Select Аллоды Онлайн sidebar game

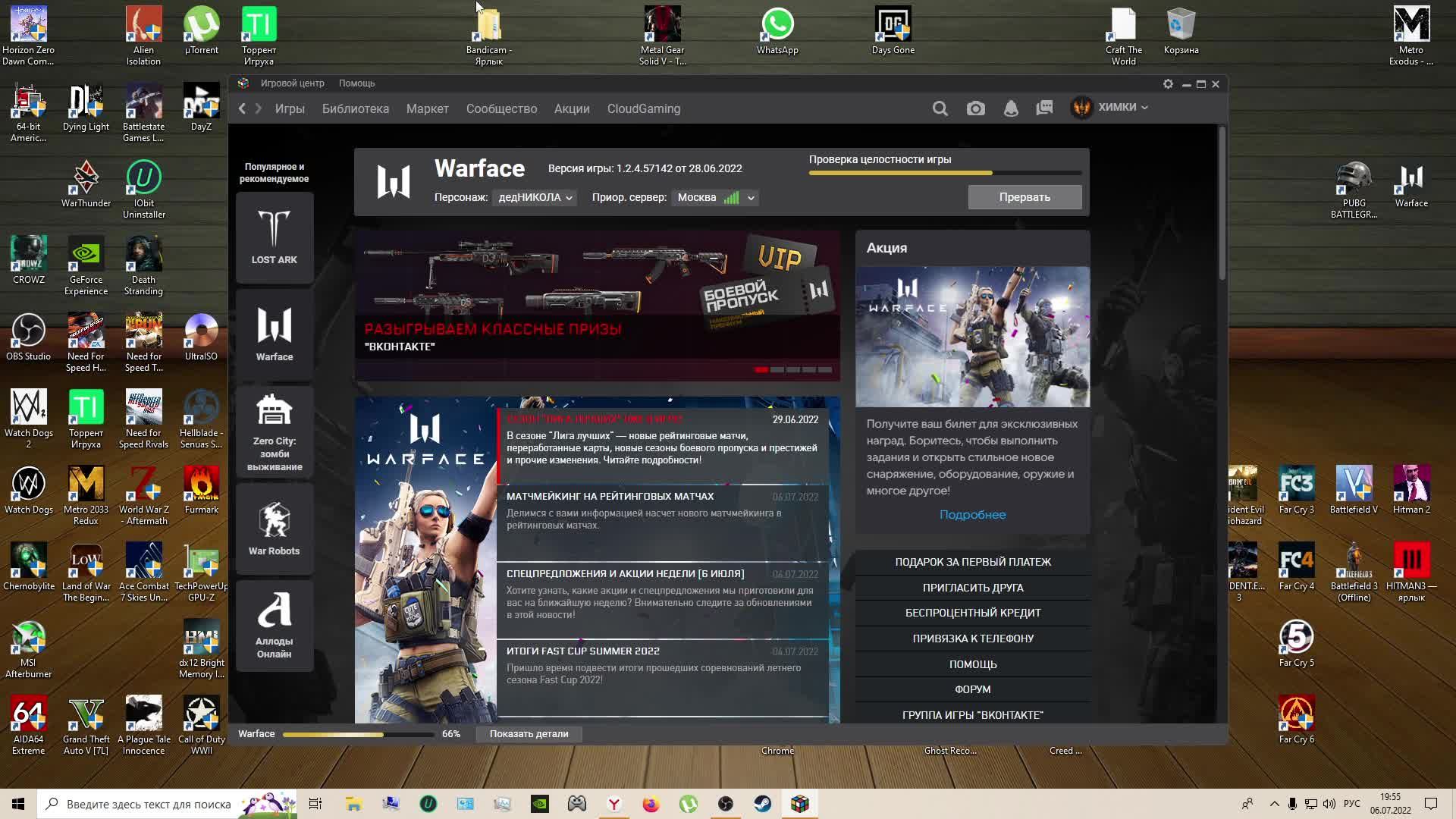(274, 626)
